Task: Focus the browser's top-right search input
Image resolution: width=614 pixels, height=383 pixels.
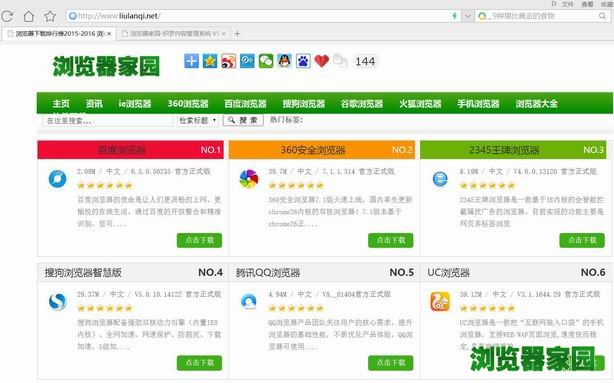Action: tap(542, 16)
